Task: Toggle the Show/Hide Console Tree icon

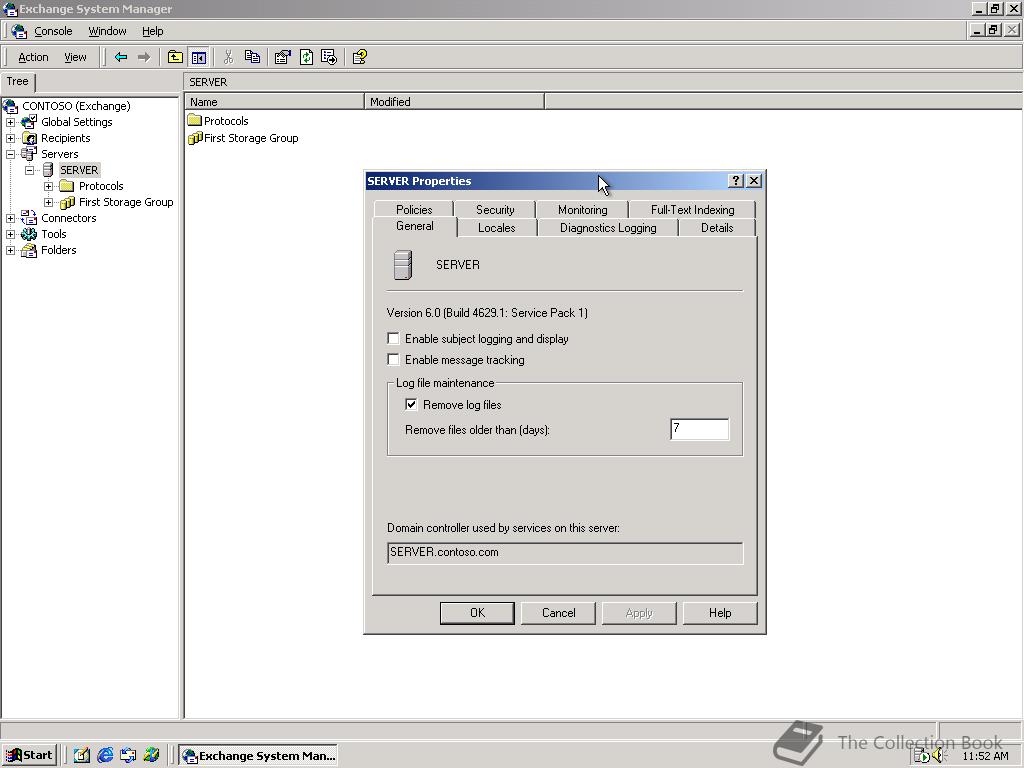Action: (x=199, y=57)
